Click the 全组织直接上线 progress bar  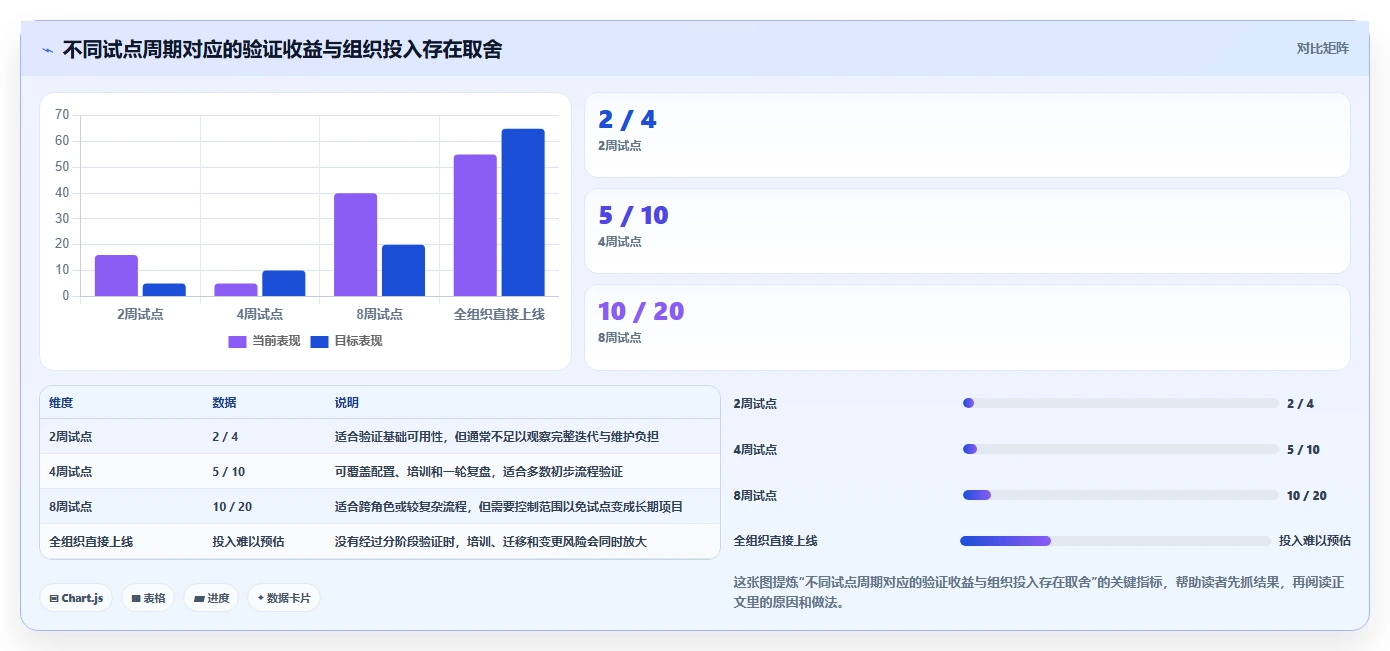click(x=1115, y=541)
